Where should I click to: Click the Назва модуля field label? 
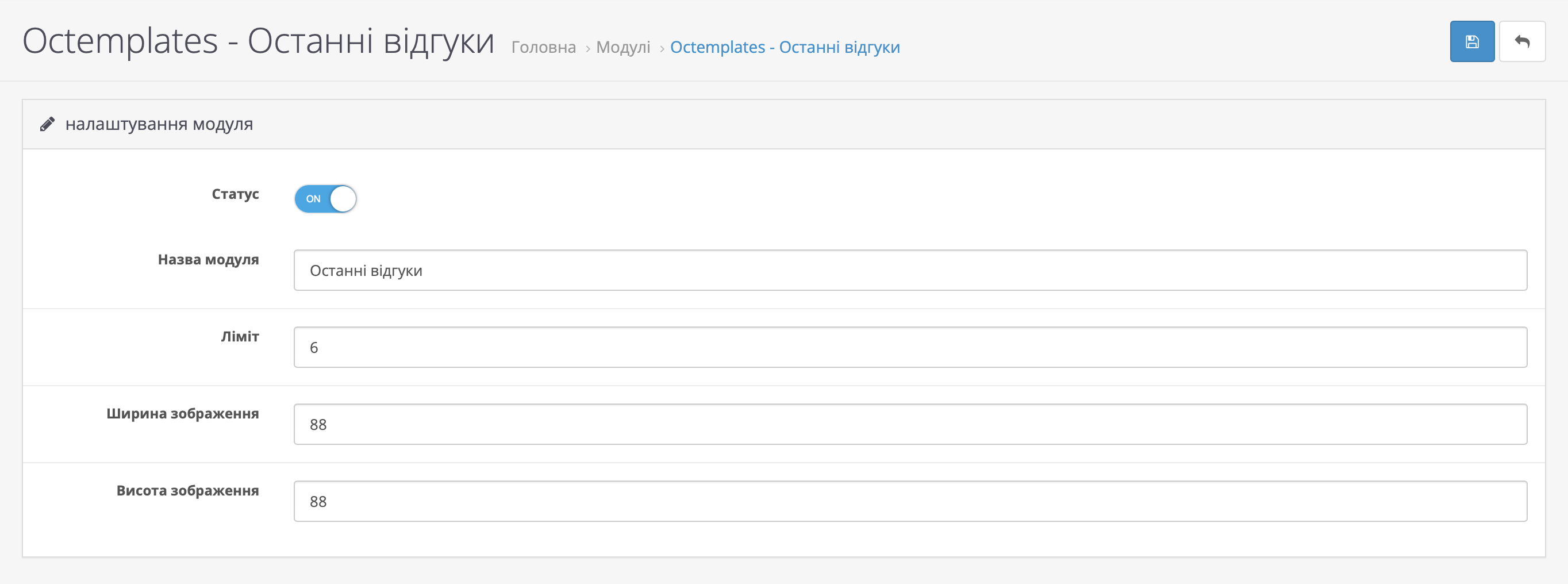click(208, 259)
